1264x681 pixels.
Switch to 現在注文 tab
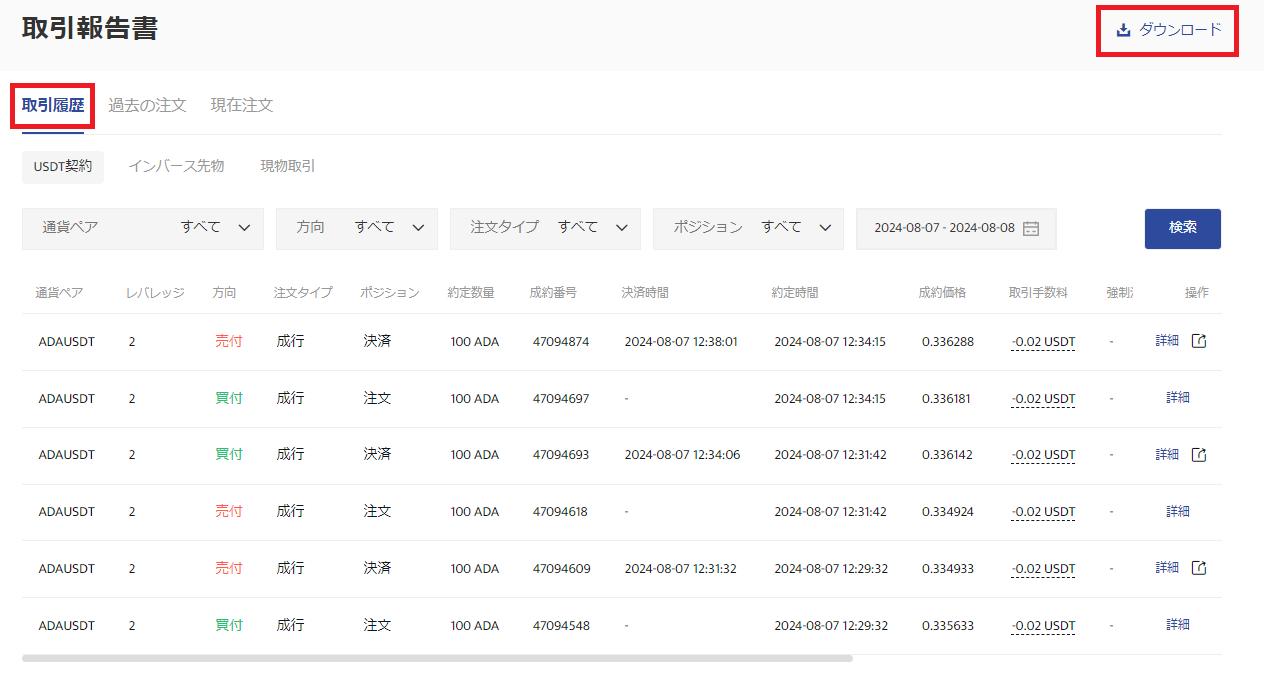(x=242, y=105)
